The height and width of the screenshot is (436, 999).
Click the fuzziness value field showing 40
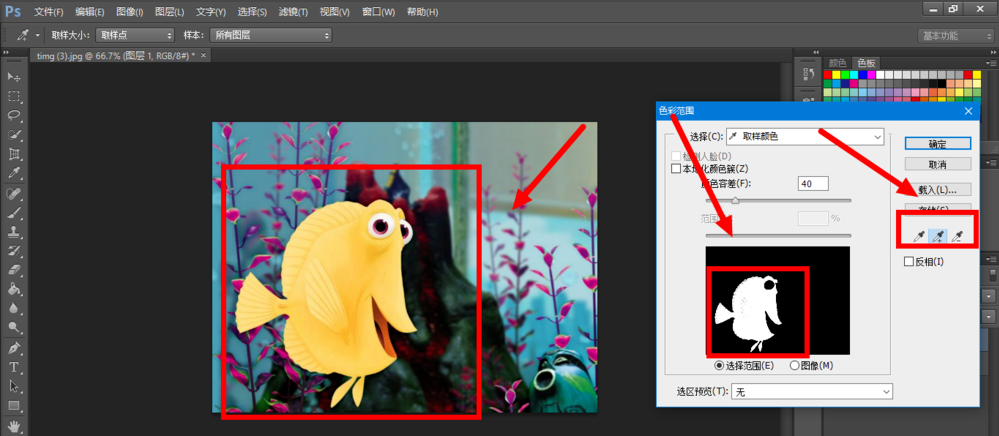pyautogui.click(x=812, y=184)
